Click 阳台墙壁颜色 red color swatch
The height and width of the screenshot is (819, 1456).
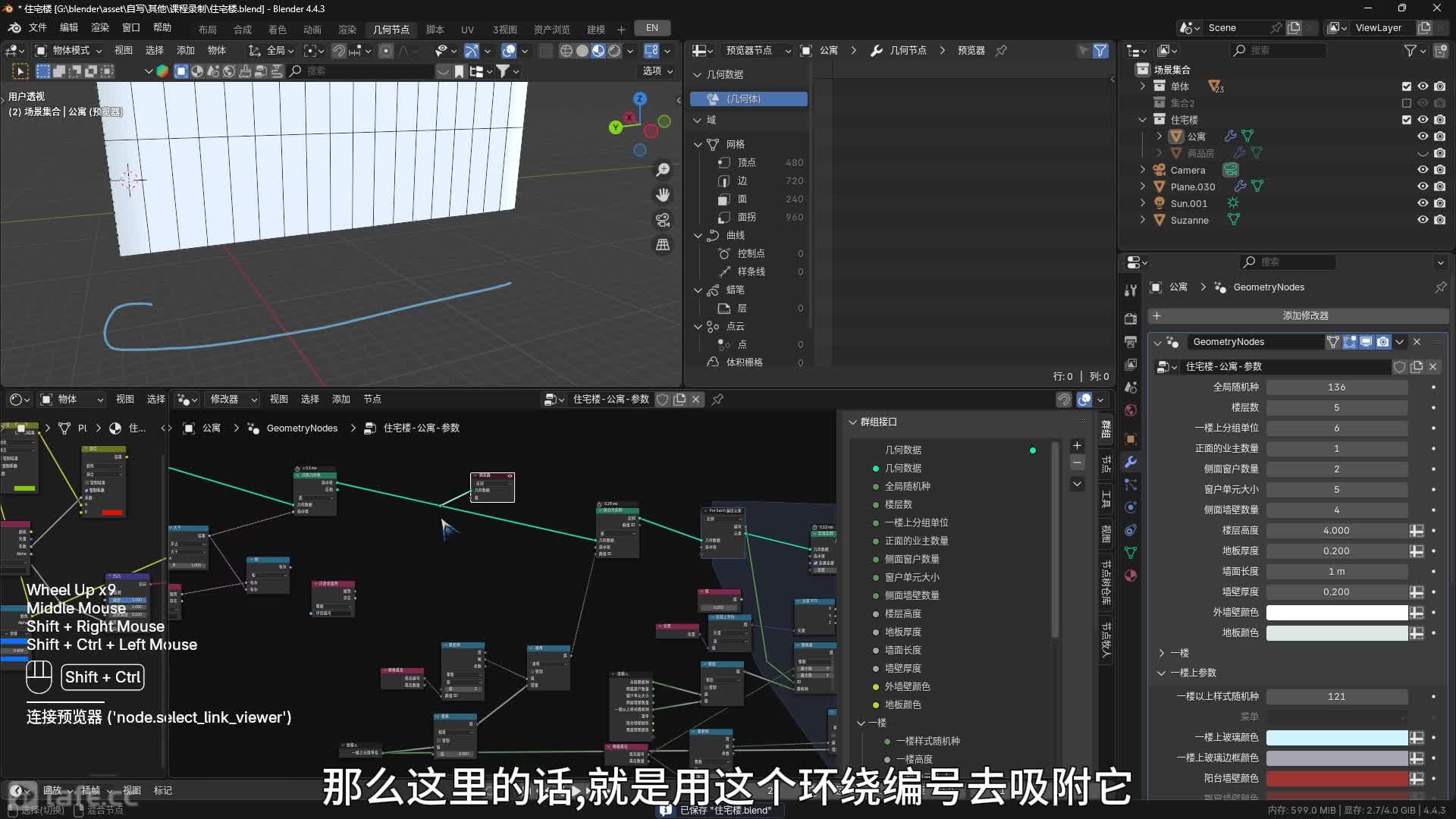coord(1337,779)
